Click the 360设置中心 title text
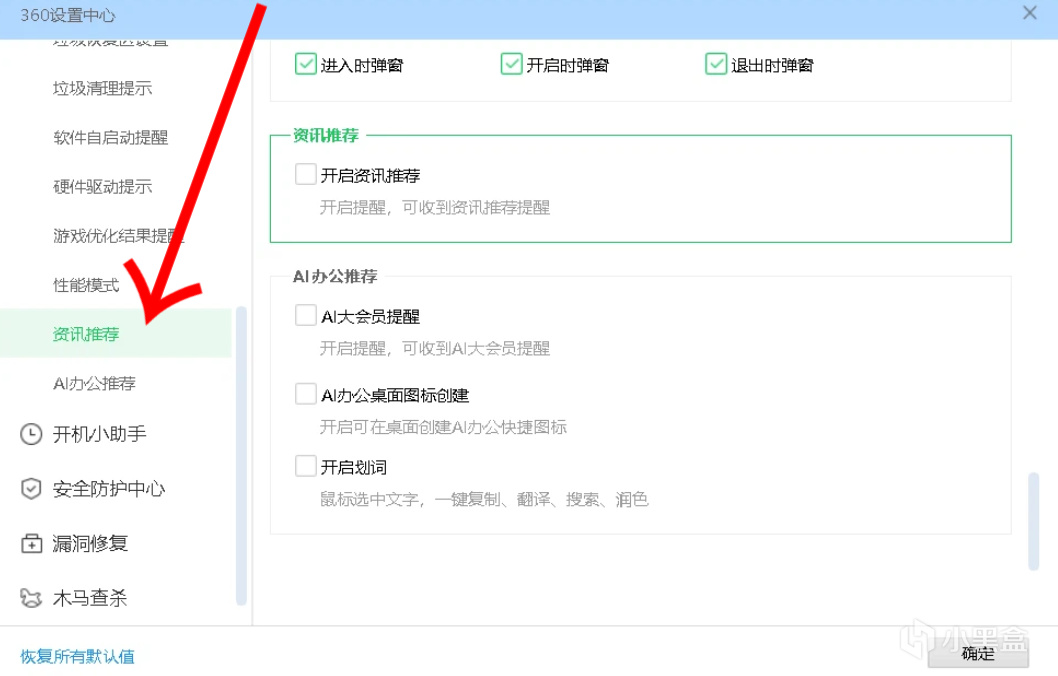This screenshot has height=676, width=1058. (67, 15)
